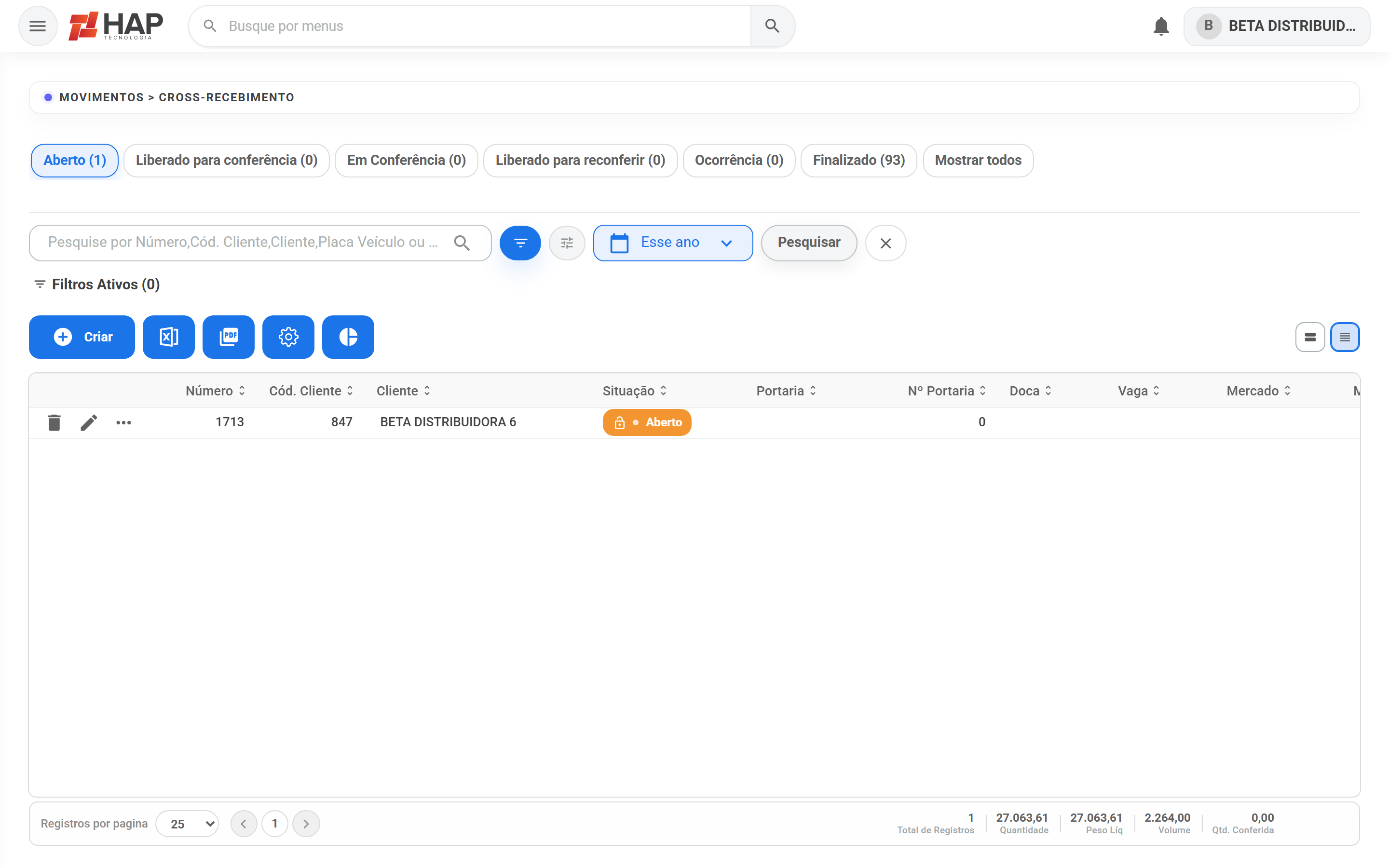The image size is (1389, 868).
Task: Click the Peso Líq total value
Action: click(x=1096, y=817)
